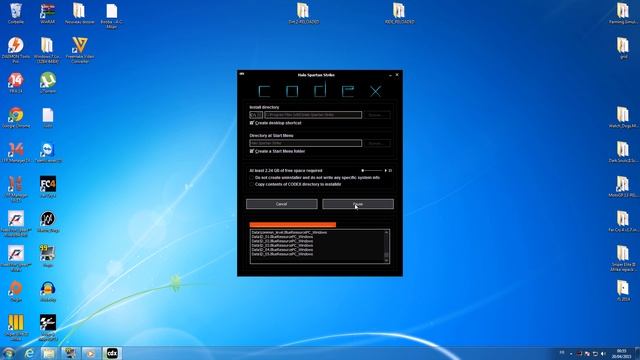Select the FIFA 14 desktop shortcut

16,83
